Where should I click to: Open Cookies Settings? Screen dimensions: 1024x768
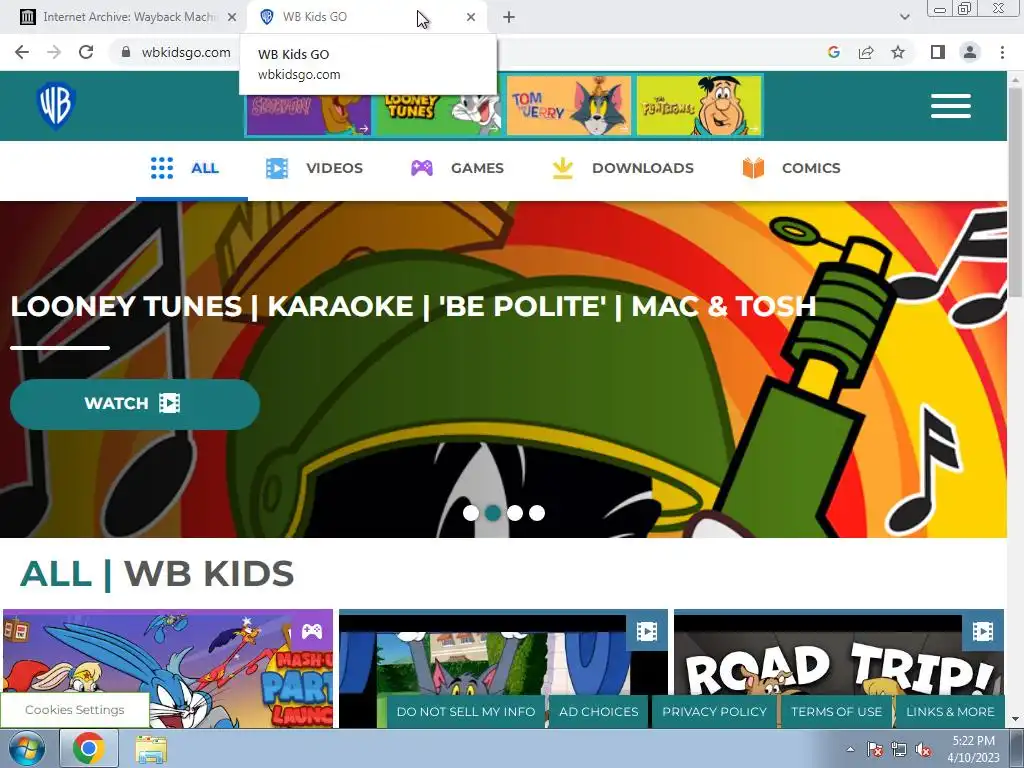[74, 710]
